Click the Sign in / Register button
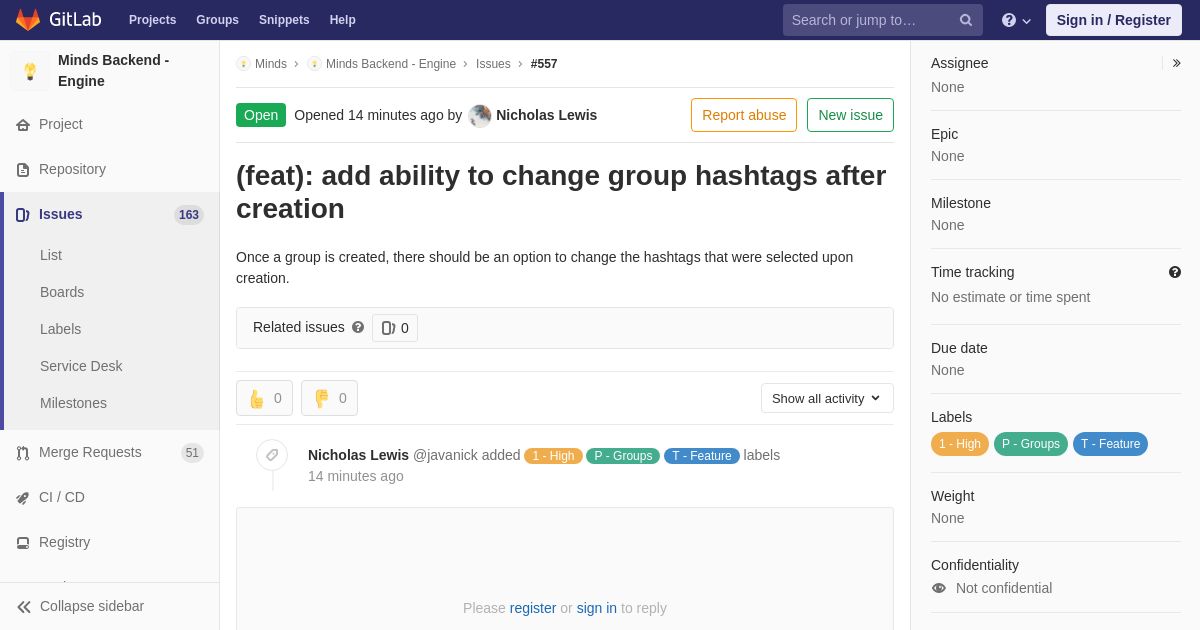 [1113, 20]
